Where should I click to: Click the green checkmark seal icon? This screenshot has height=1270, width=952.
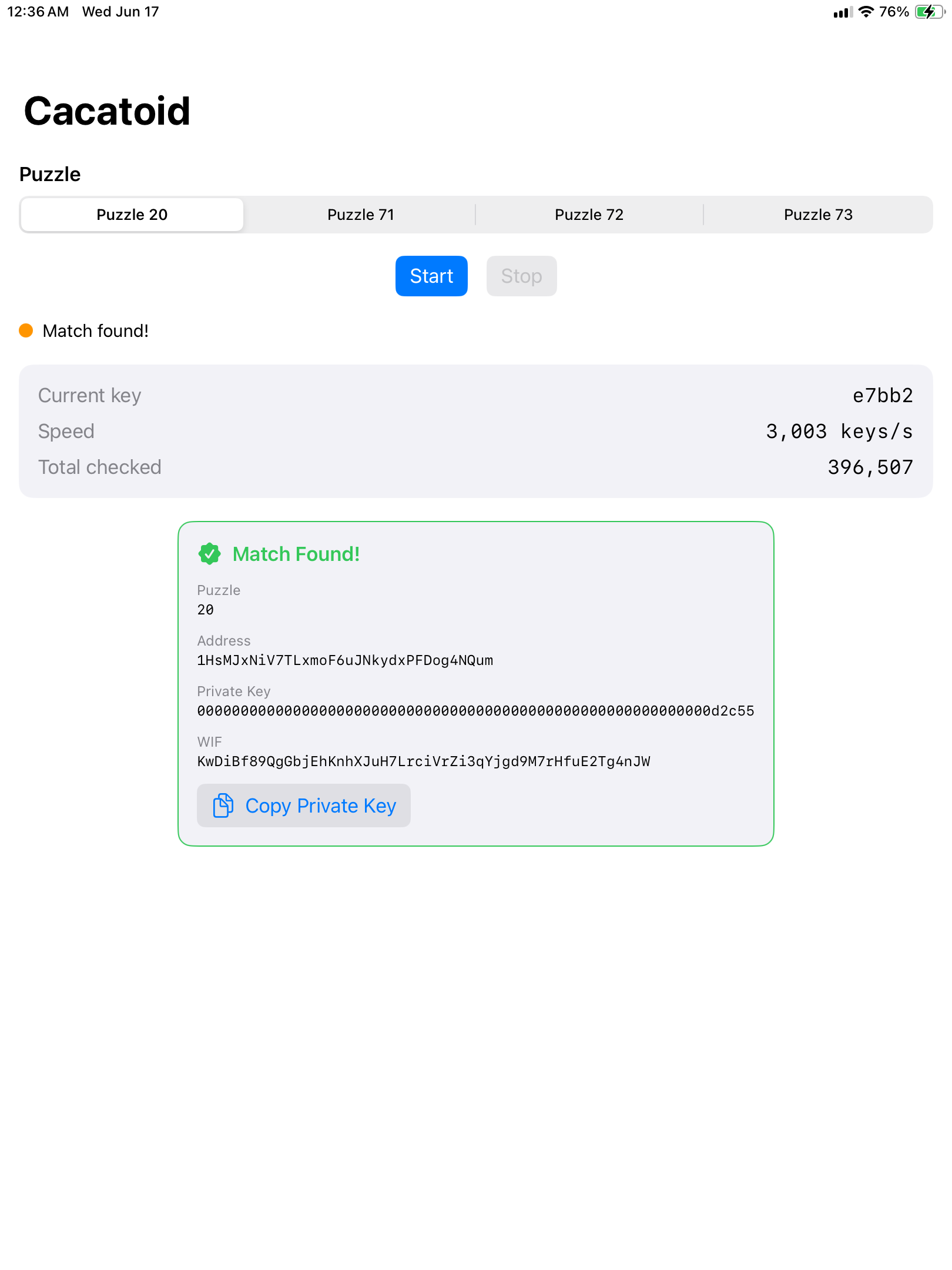[209, 554]
